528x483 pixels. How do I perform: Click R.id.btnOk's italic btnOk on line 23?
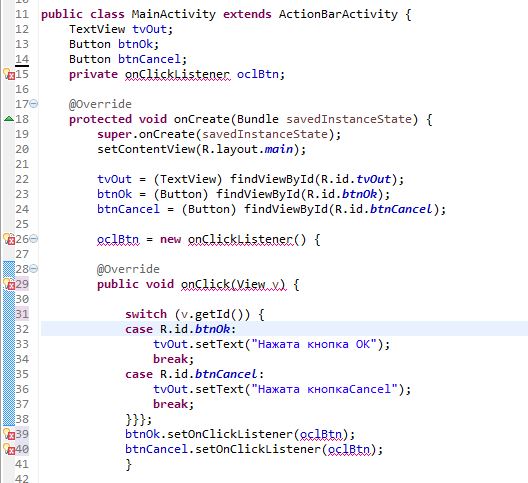359,194
